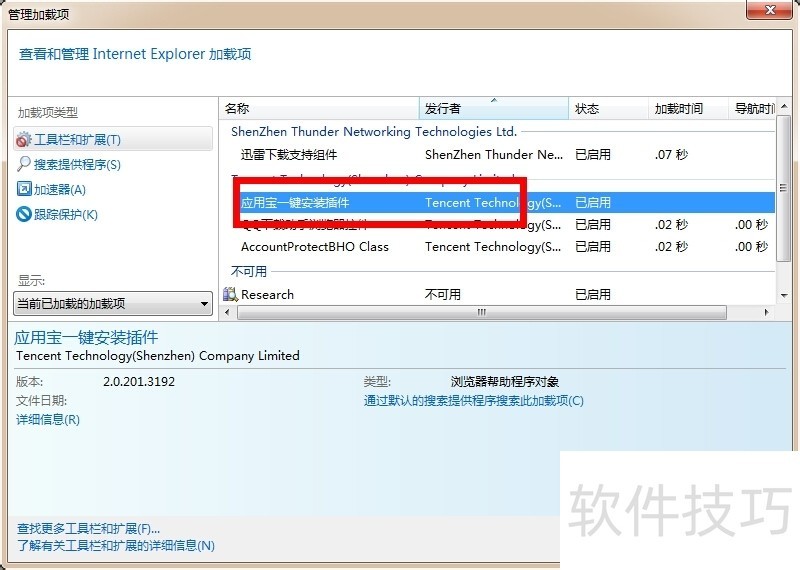Click the 加速器 icon in sidebar

tap(24, 189)
